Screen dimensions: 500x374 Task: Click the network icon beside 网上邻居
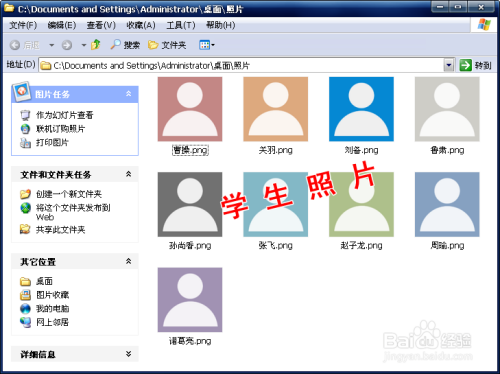pos(25,322)
